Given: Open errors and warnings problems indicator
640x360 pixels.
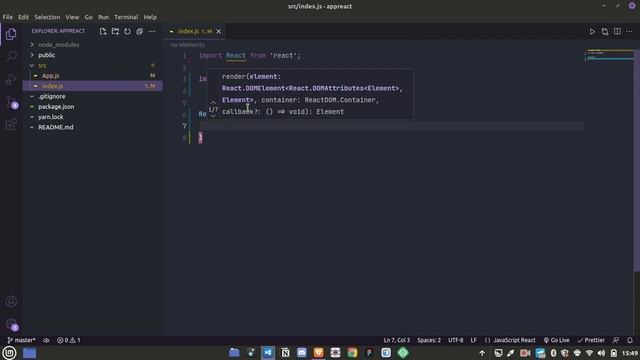Looking at the screenshot, I should [69, 340].
